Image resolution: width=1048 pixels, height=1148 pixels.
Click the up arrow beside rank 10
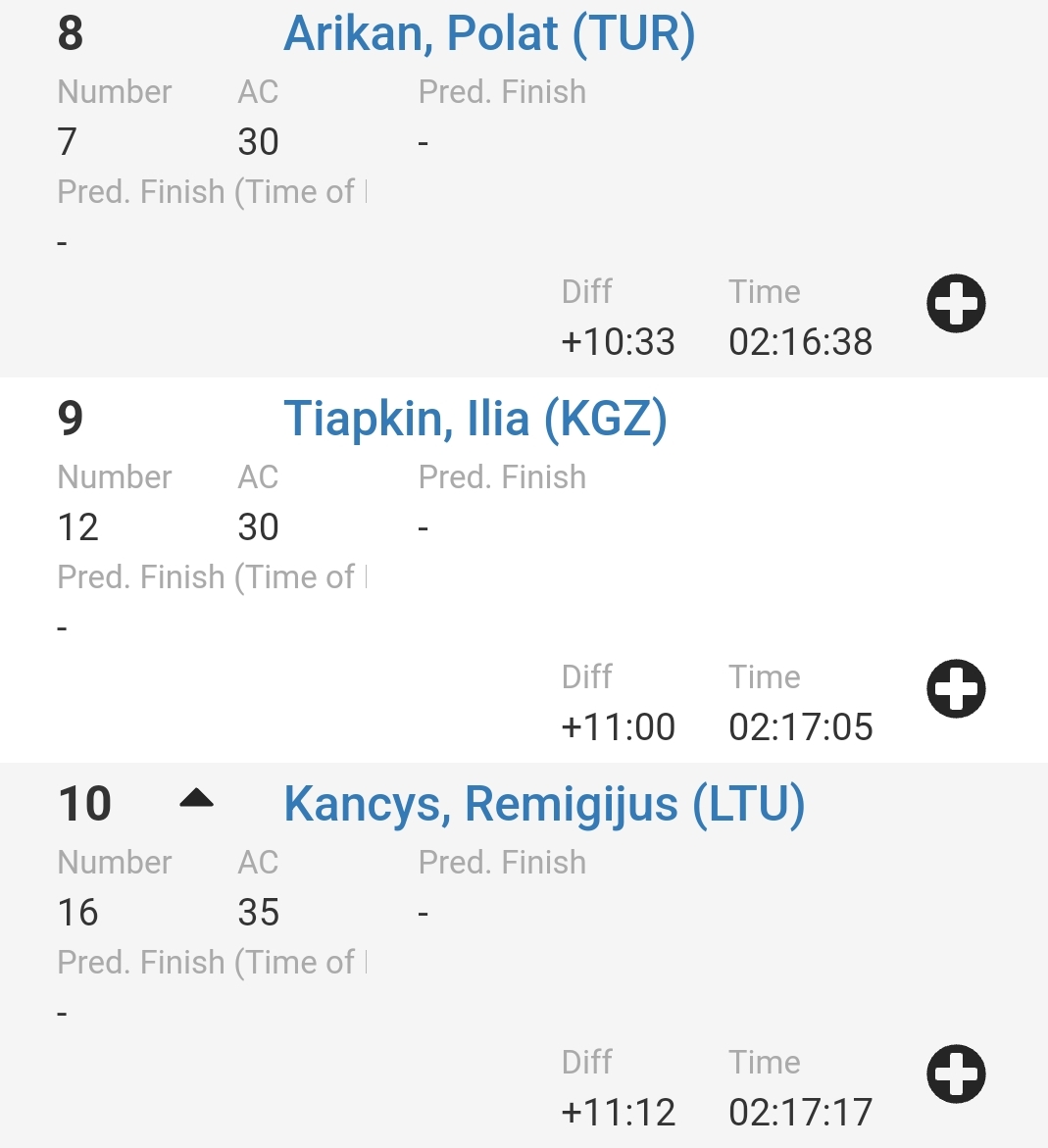click(x=197, y=798)
